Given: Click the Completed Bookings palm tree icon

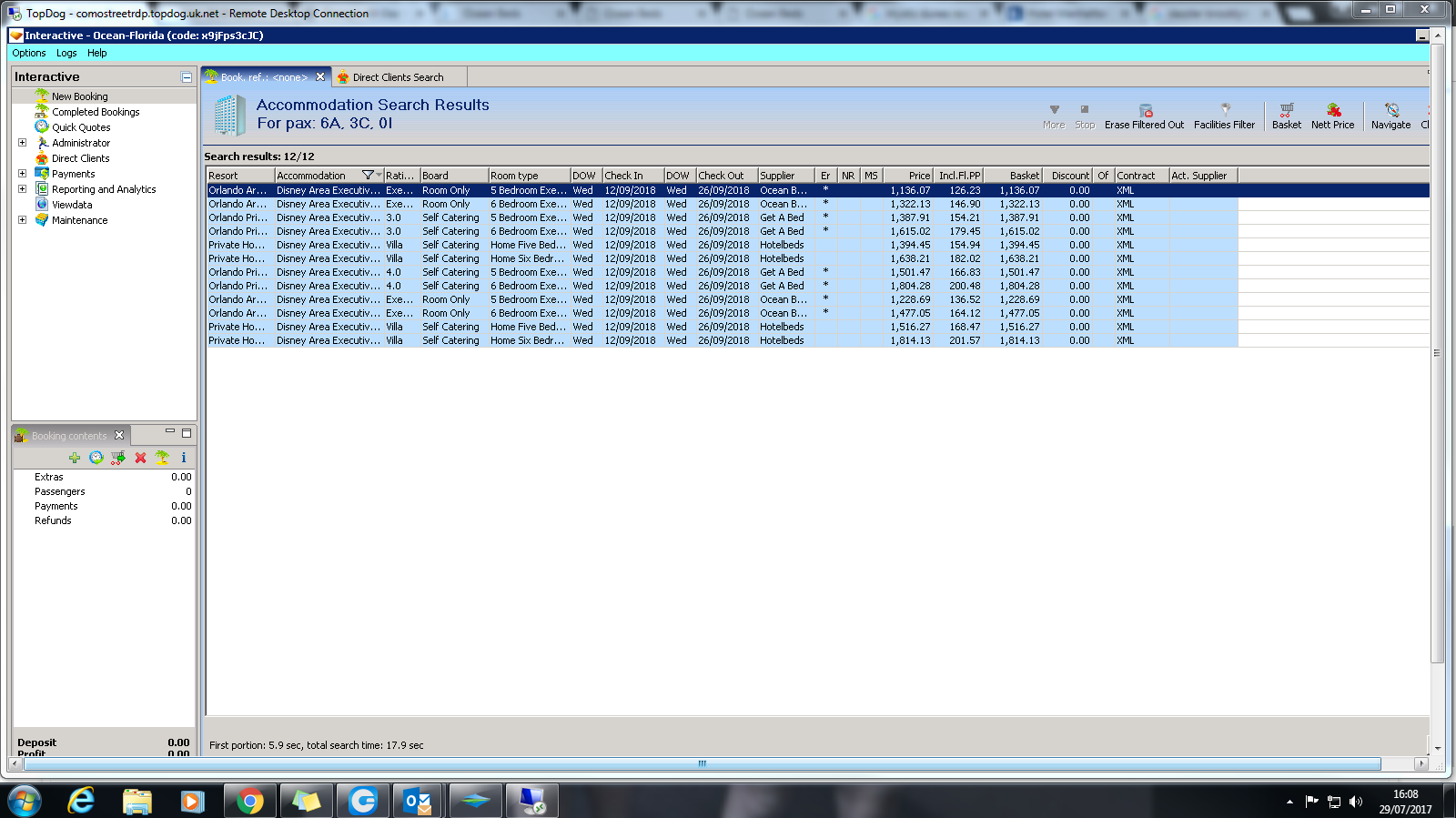Looking at the screenshot, I should pyautogui.click(x=42, y=112).
